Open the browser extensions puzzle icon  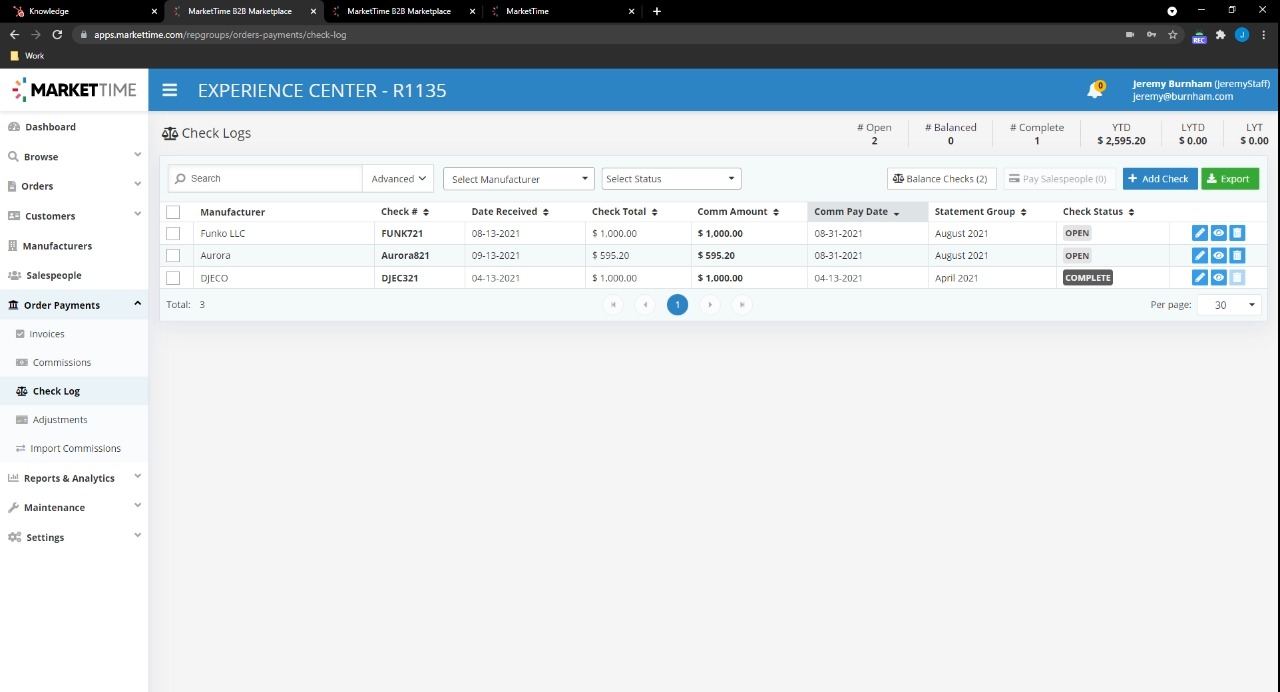1220,34
